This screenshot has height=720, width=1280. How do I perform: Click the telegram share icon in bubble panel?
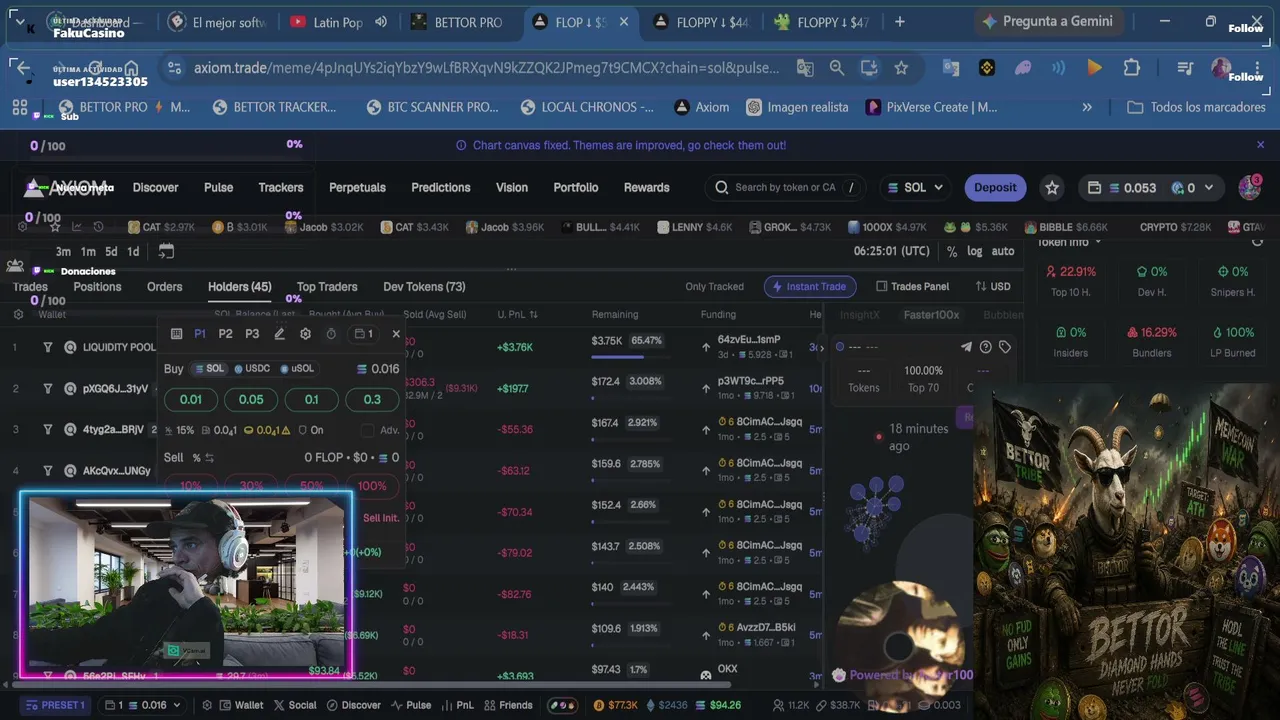coord(966,347)
